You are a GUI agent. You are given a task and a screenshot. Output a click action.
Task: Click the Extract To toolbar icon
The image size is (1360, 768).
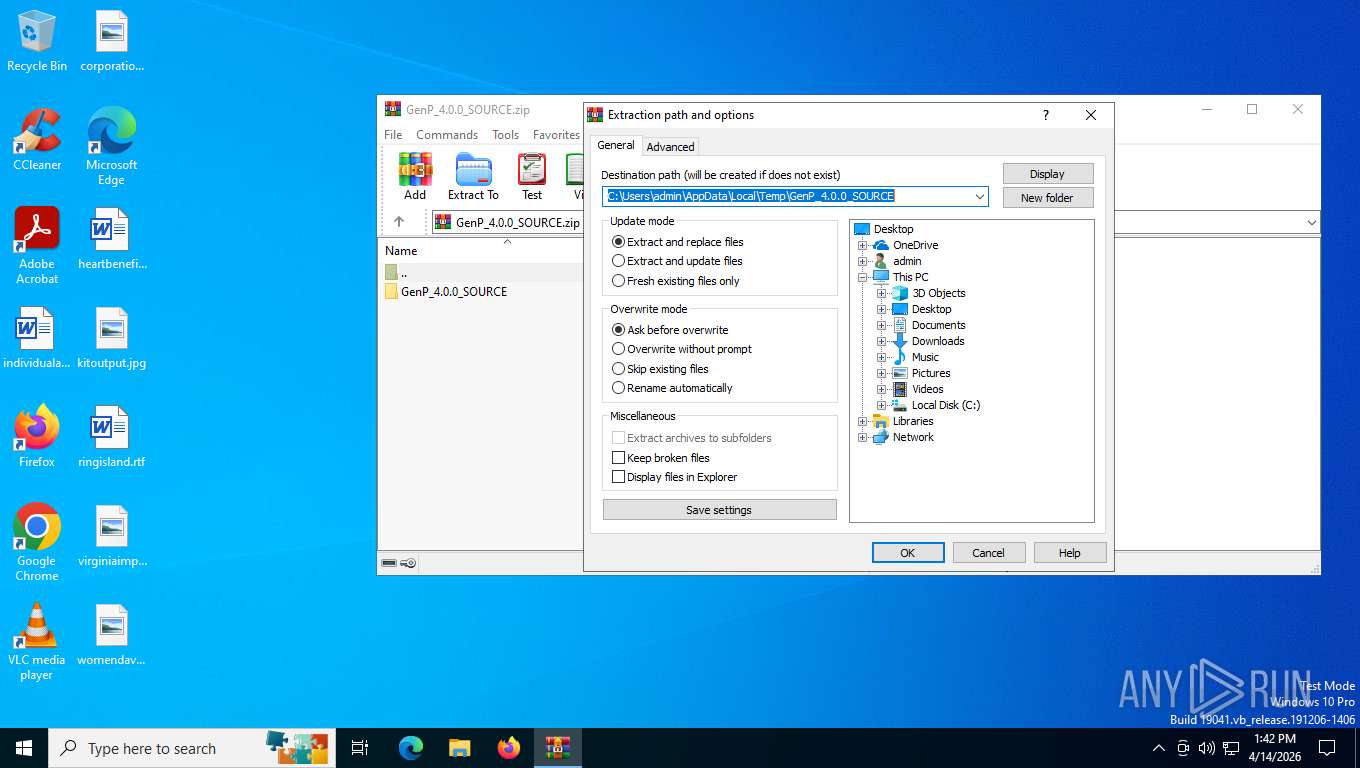pos(473,176)
